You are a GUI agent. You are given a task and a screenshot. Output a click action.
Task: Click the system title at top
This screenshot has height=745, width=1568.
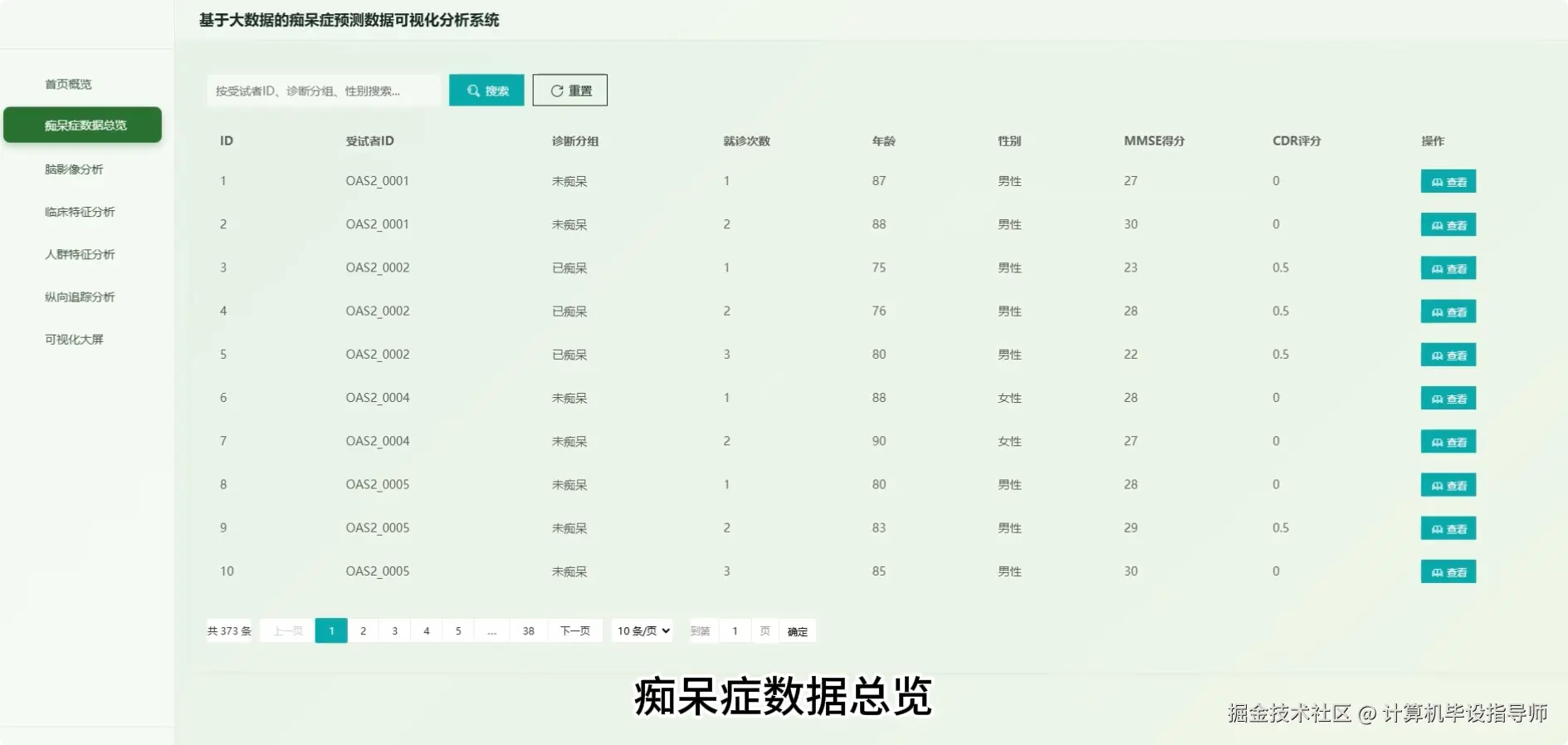[349, 20]
